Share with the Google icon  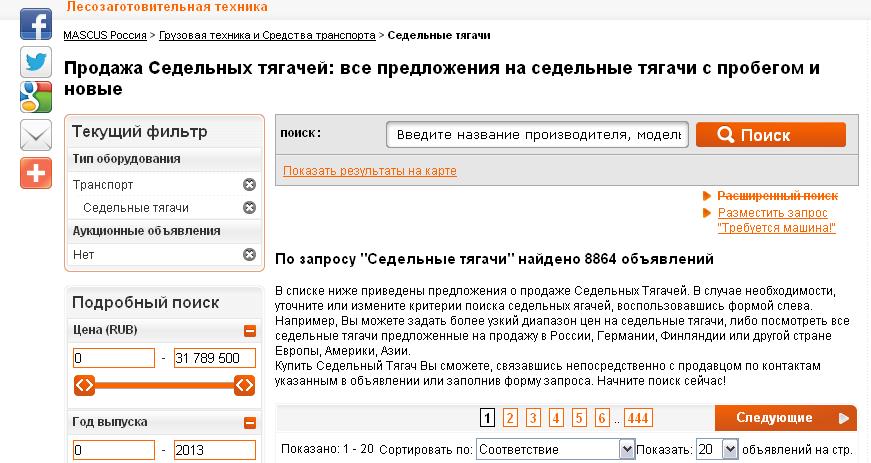click(36, 97)
